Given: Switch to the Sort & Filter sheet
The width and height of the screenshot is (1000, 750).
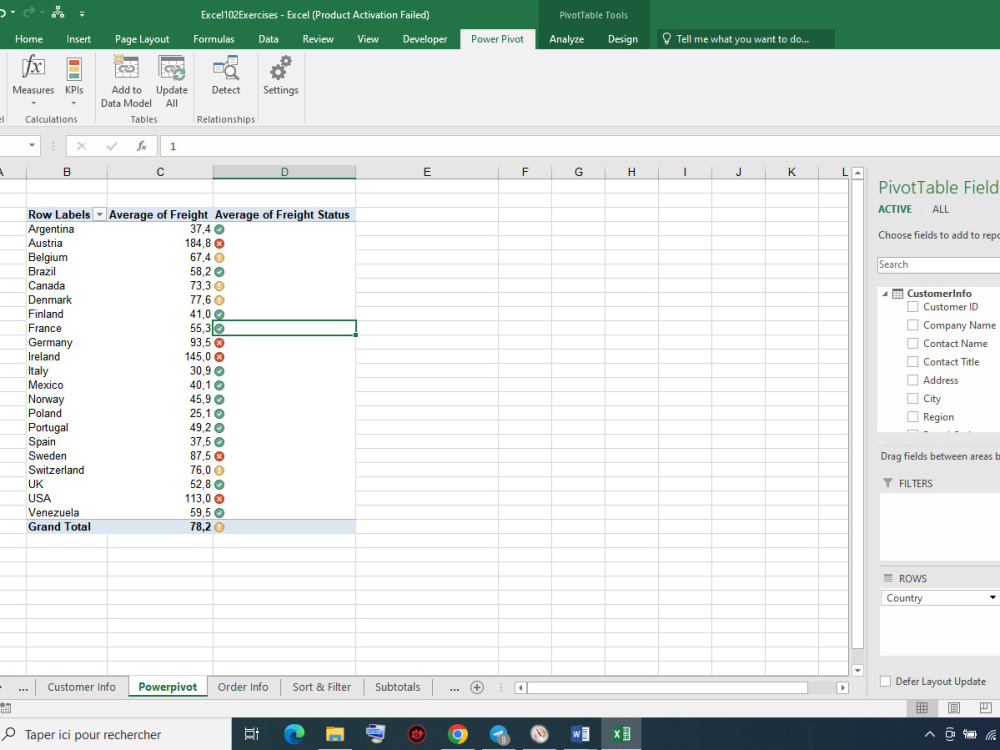Looking at the screenshot, I should point(321,687).
